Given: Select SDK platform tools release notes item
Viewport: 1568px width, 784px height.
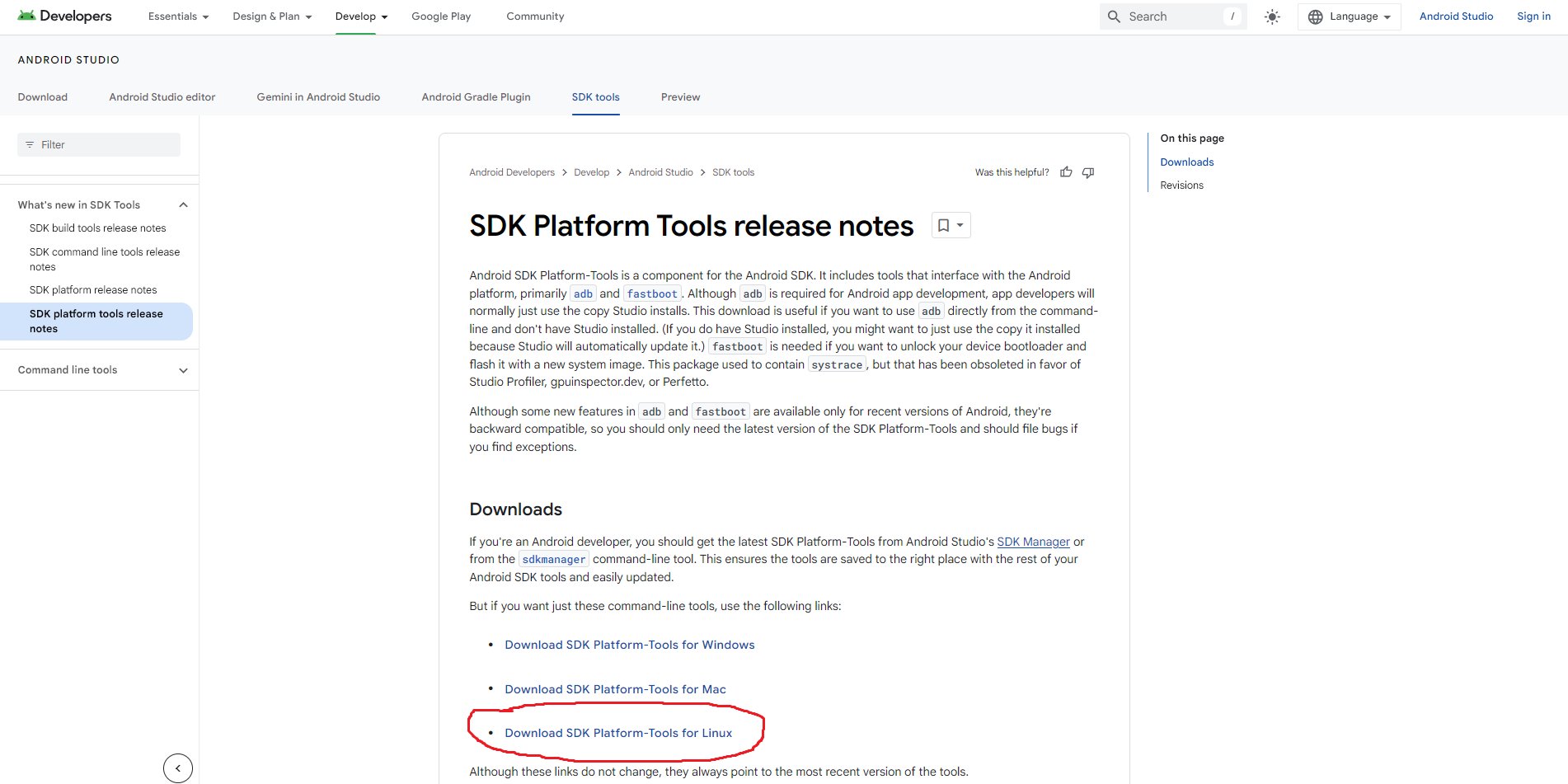Looking at the screenshot, I should pos(96,322).
